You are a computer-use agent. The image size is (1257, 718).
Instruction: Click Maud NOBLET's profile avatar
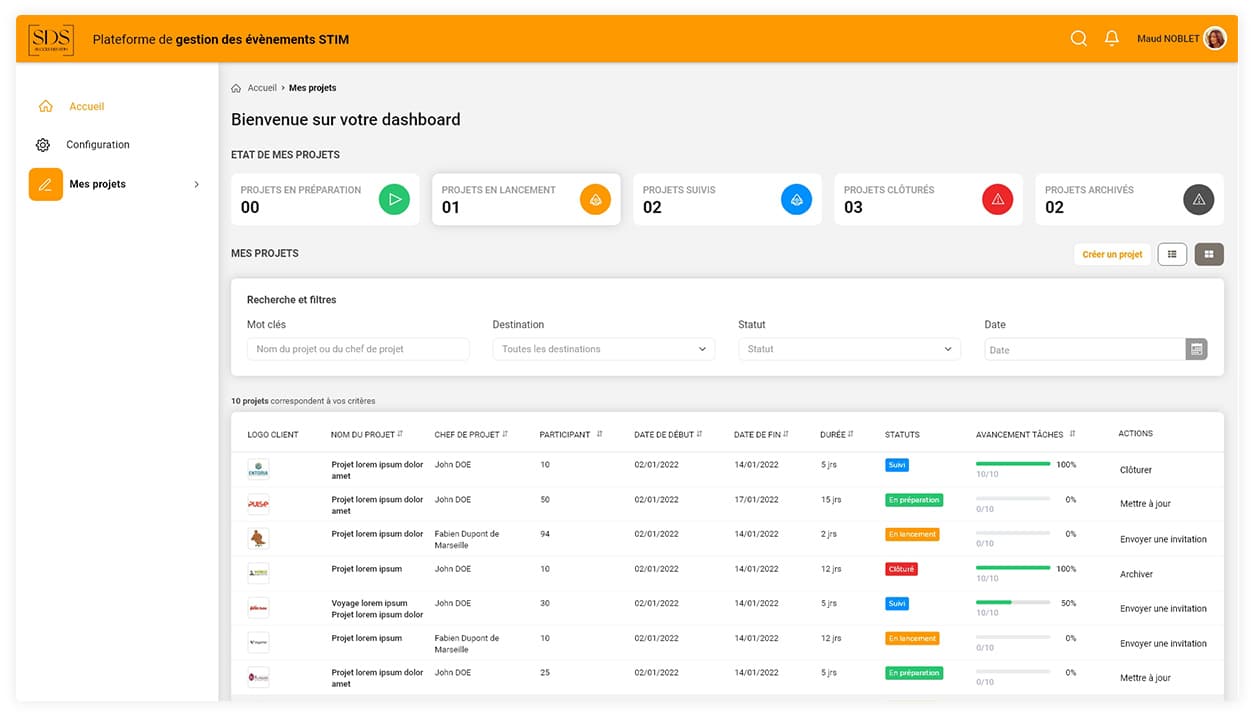point(1215,39)
